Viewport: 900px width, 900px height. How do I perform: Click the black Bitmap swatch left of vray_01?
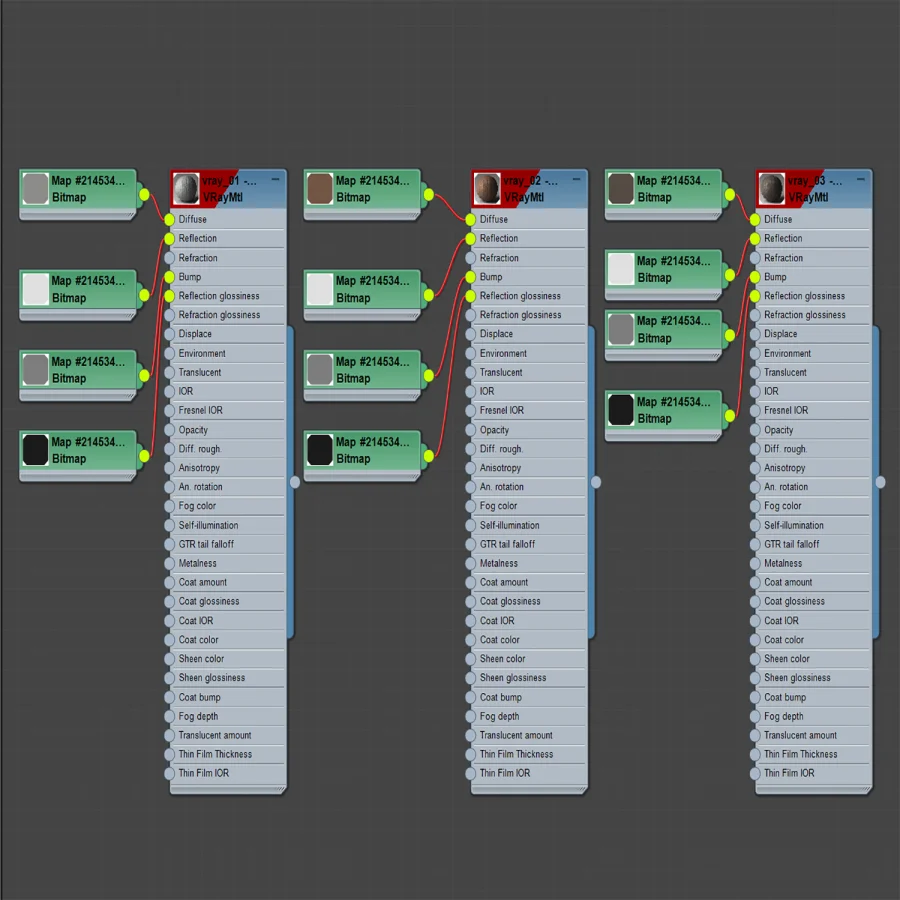(35, 449)
